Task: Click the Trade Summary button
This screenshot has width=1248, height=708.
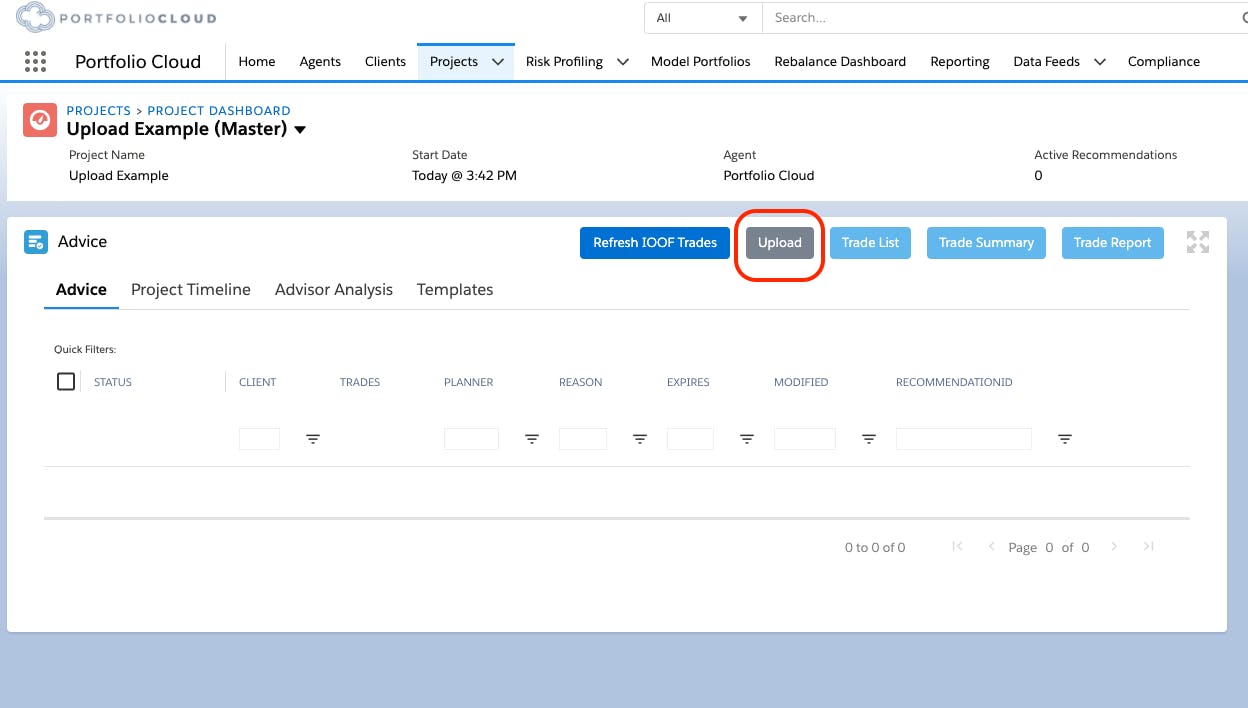Action: tap(986, 242)
